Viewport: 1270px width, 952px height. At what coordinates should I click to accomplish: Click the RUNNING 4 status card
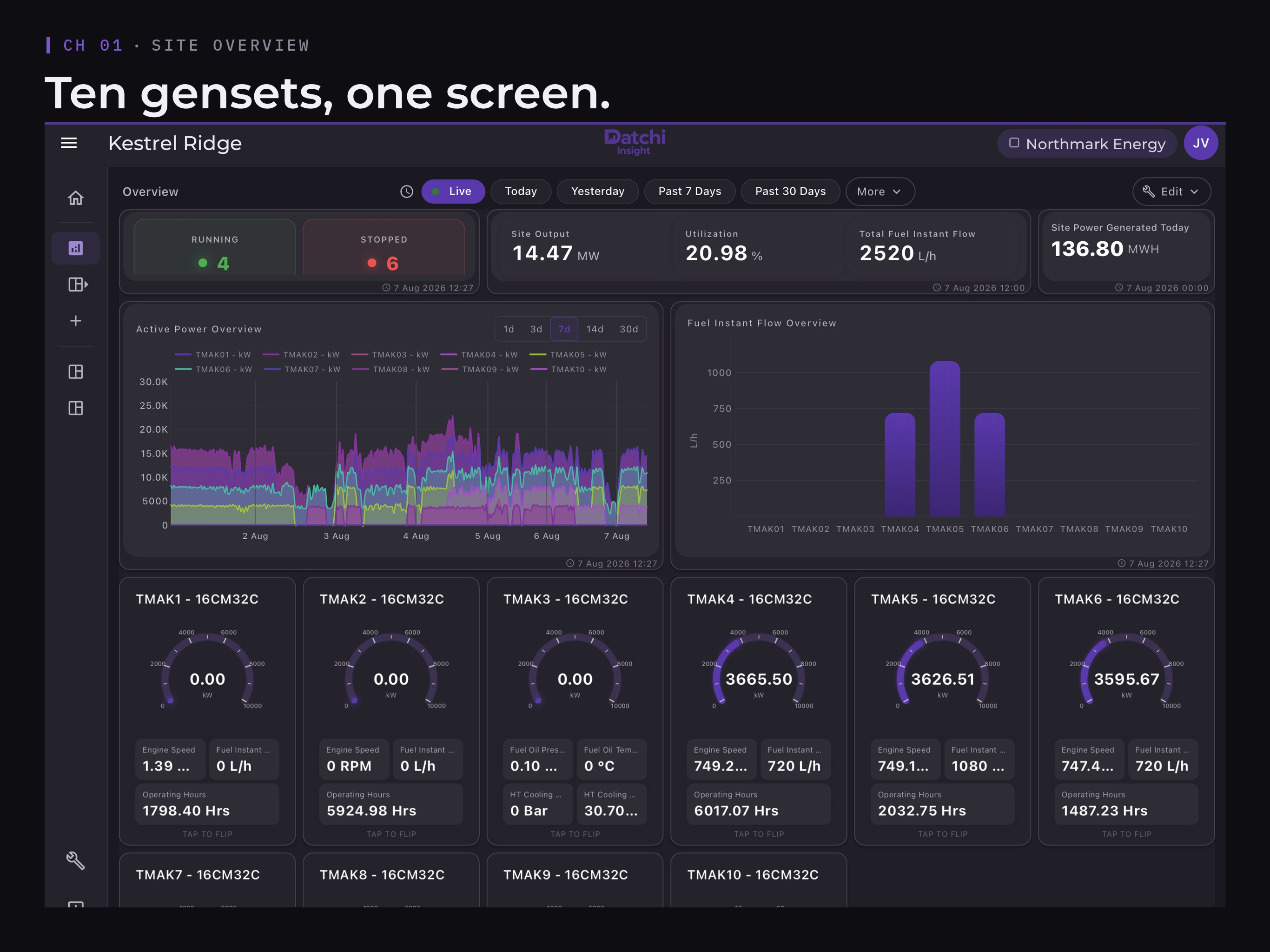(215, 247)
